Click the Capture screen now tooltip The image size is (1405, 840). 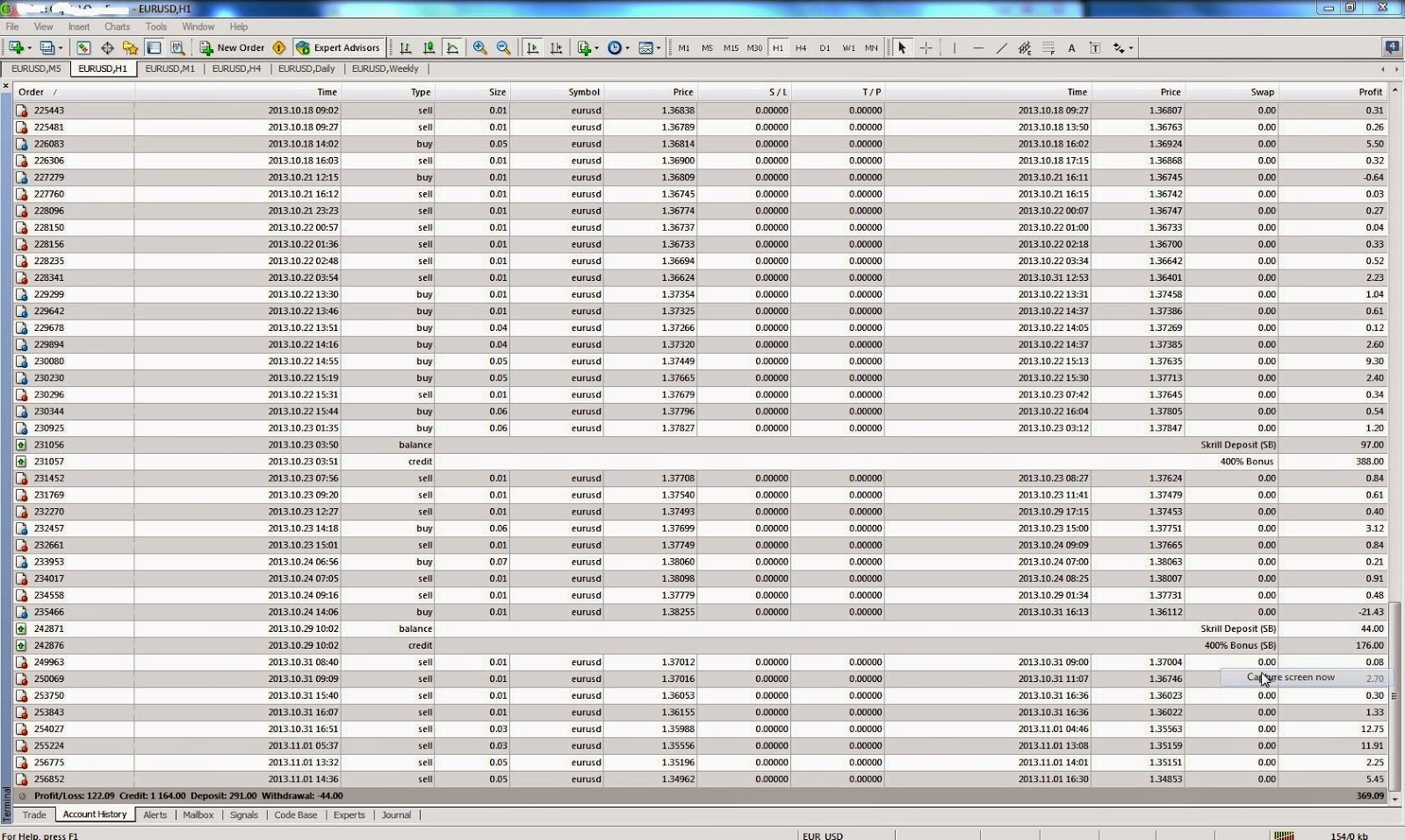click(x=1305, y=678)
